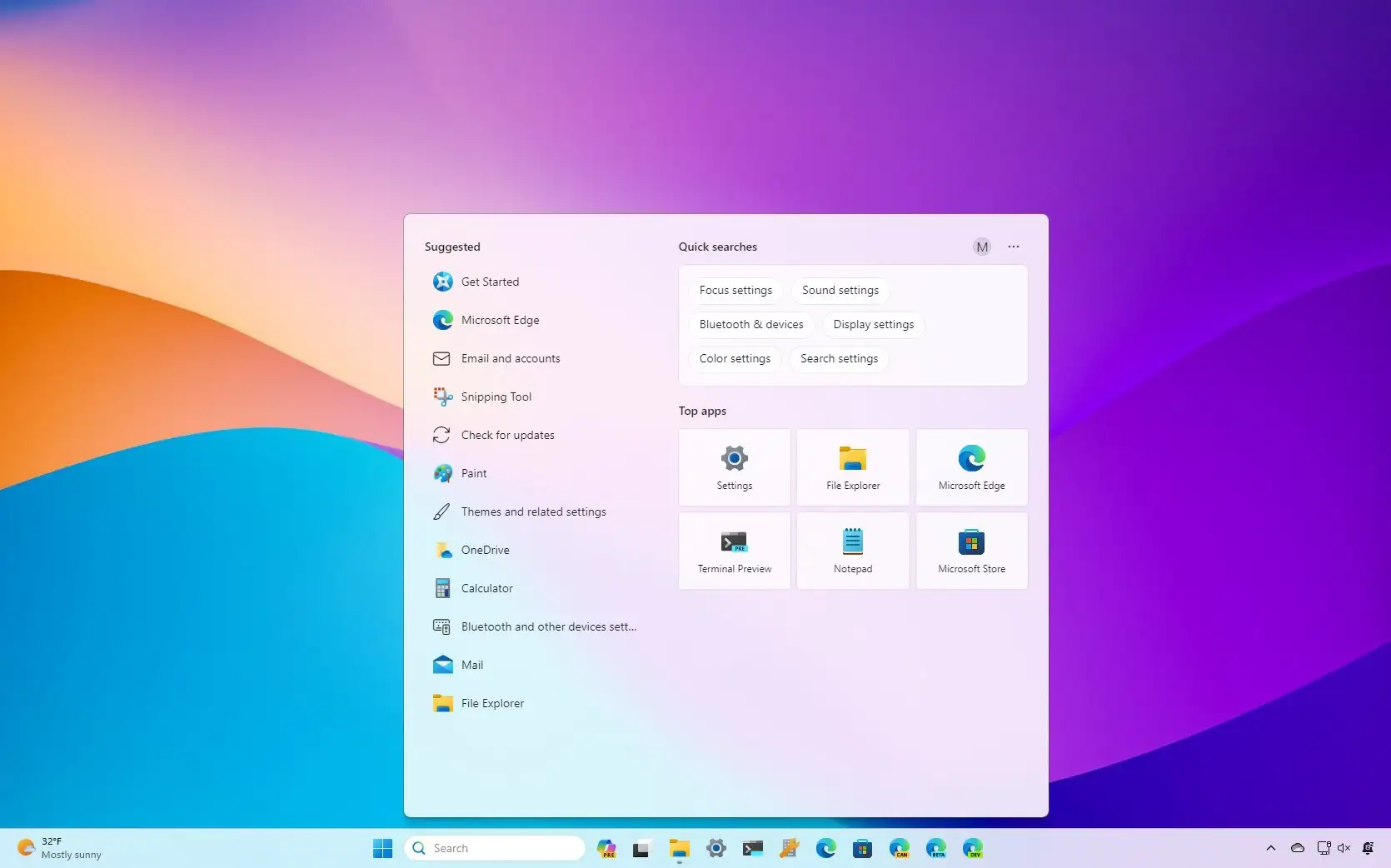Open Copilot Preview icon on taskbar
The width and height of the screenshot is (1391, 868).
[606, 848]
